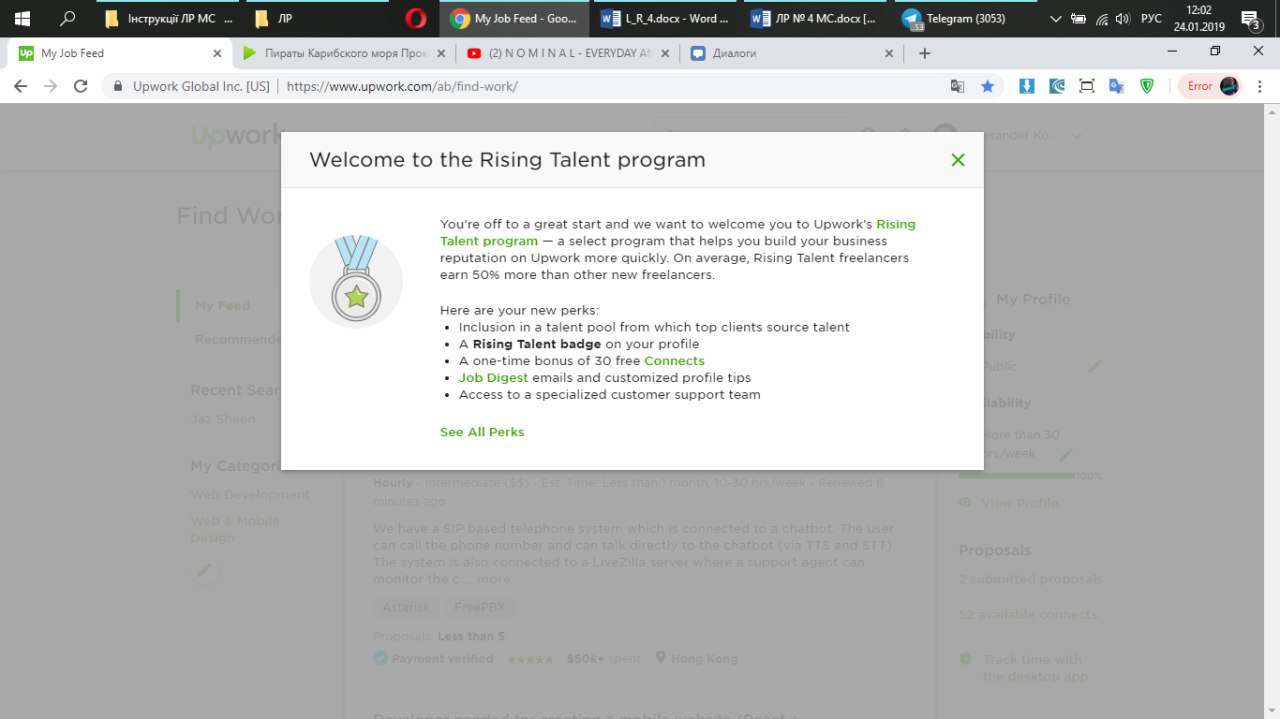Click the Asterisk skill tag
Screen dimensions: 1280x719
406,607
